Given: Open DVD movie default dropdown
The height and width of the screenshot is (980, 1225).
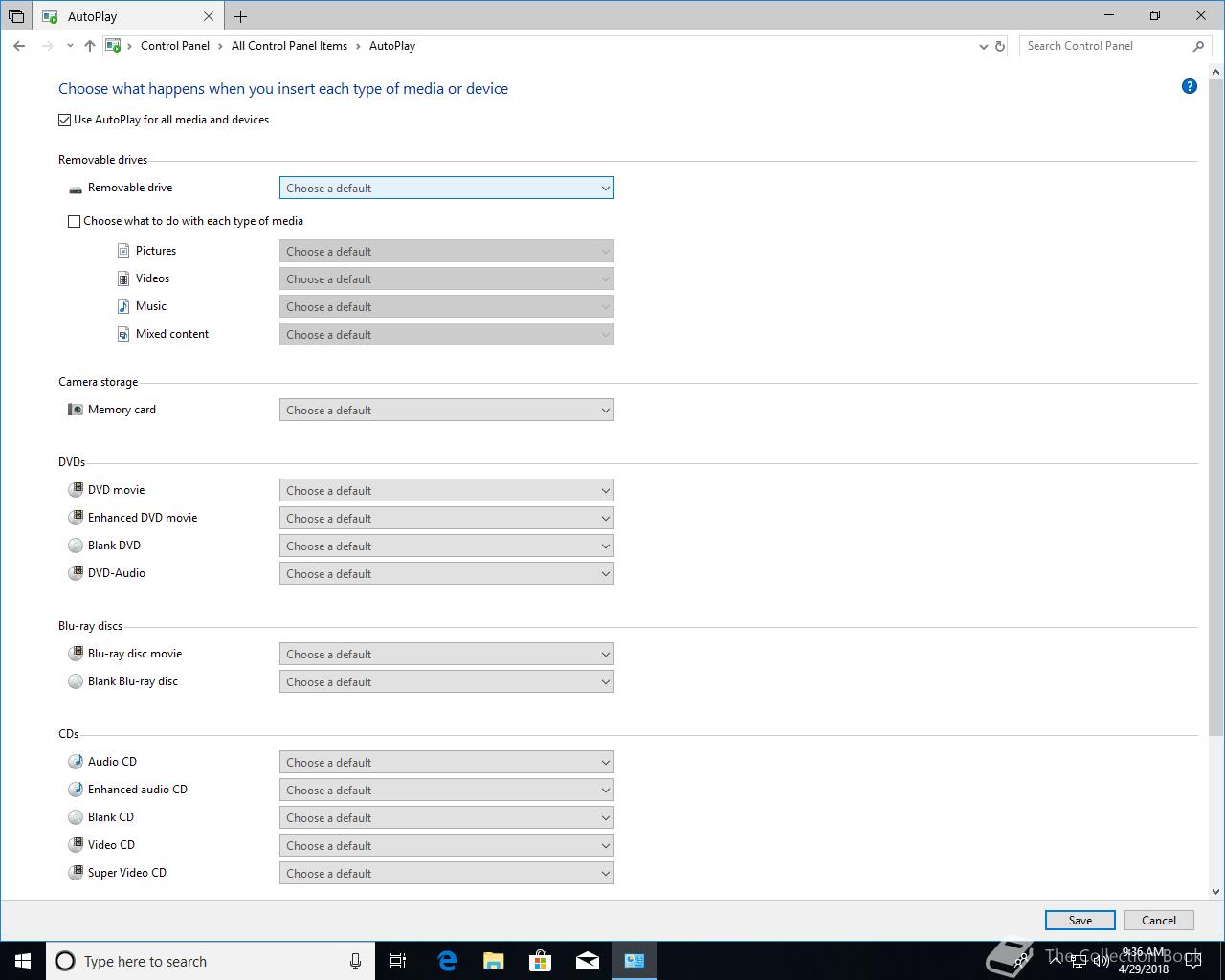Looking at the screenshot, I should [446, 490].
